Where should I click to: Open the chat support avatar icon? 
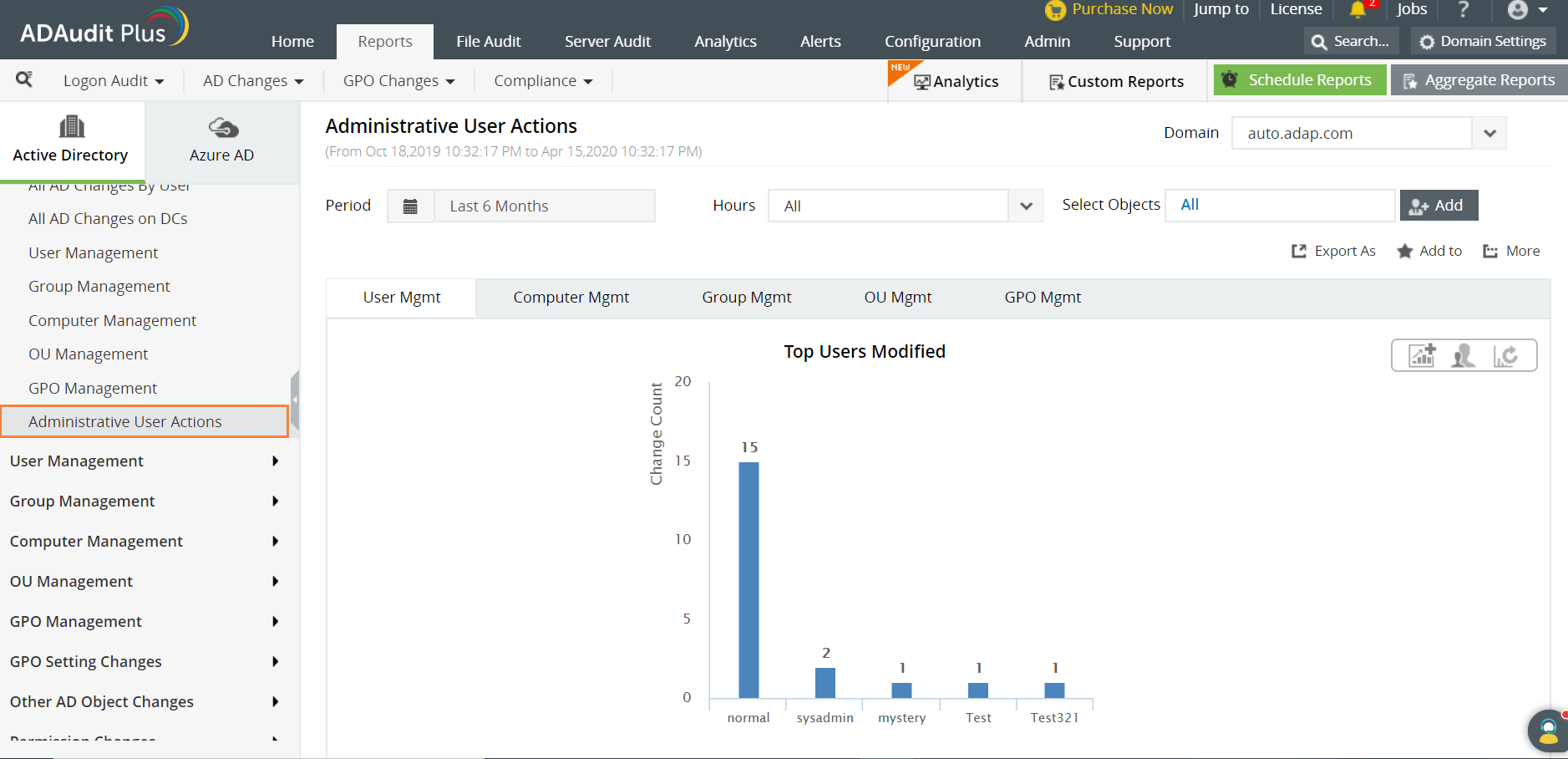pos(1548,731)
